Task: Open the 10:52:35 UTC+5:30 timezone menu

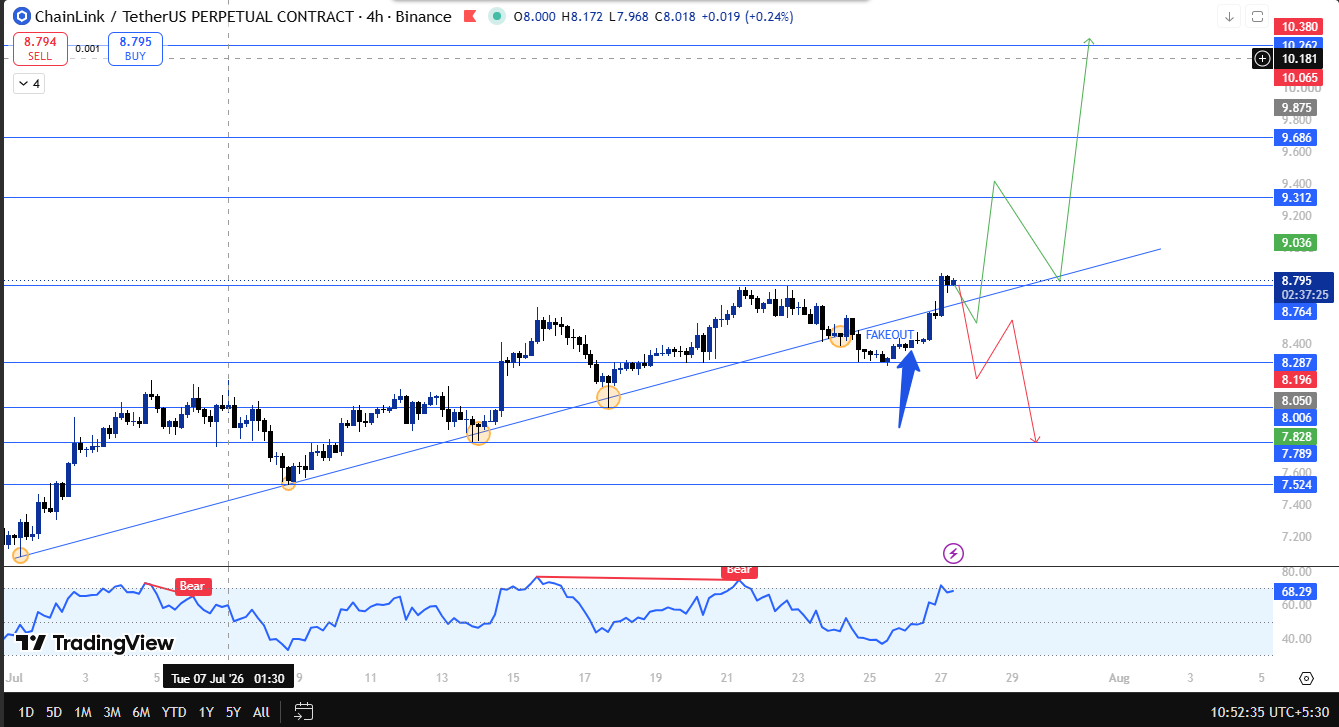Action: (1269, 712)
